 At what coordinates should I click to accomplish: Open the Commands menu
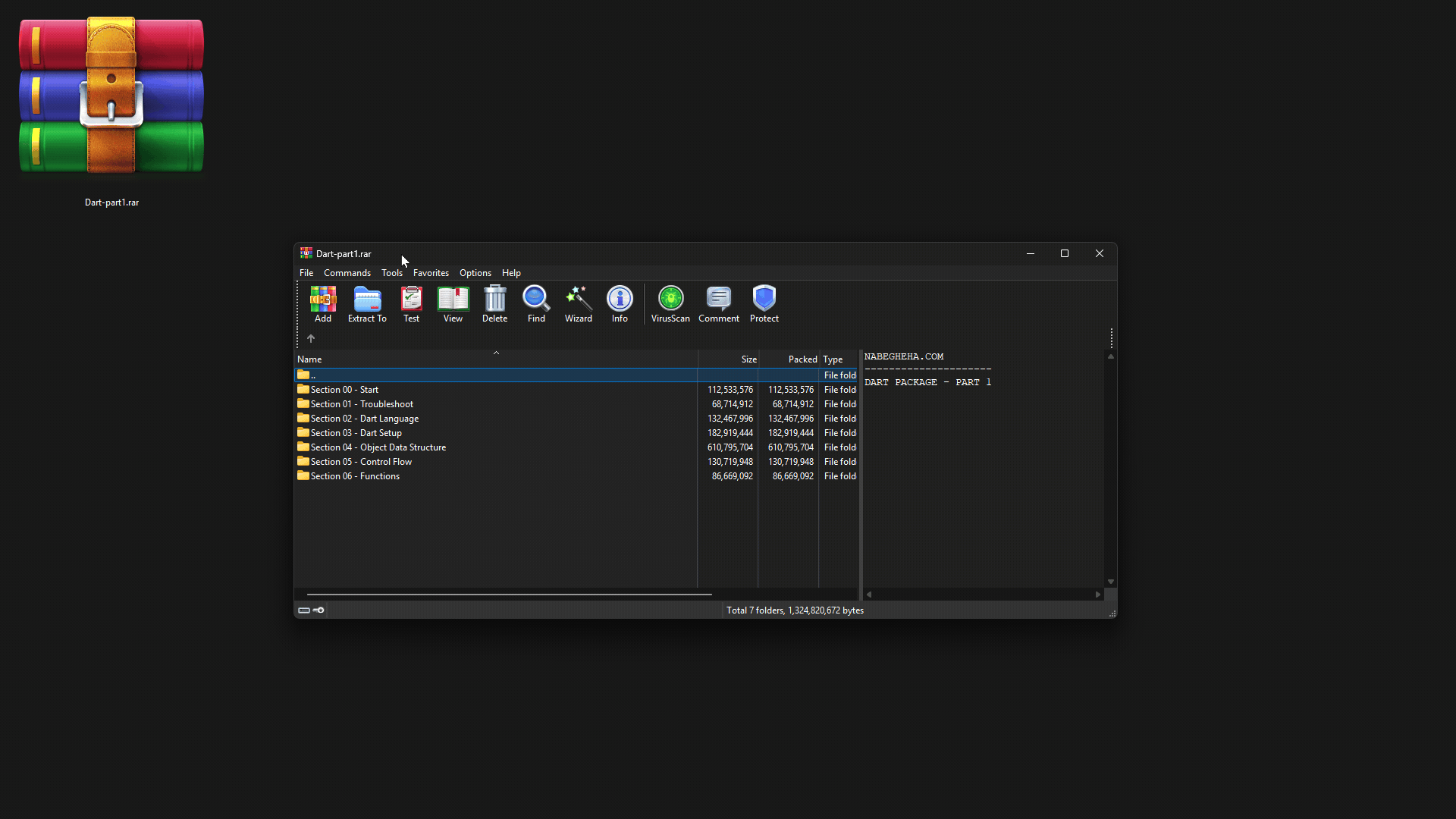[347, 273]
